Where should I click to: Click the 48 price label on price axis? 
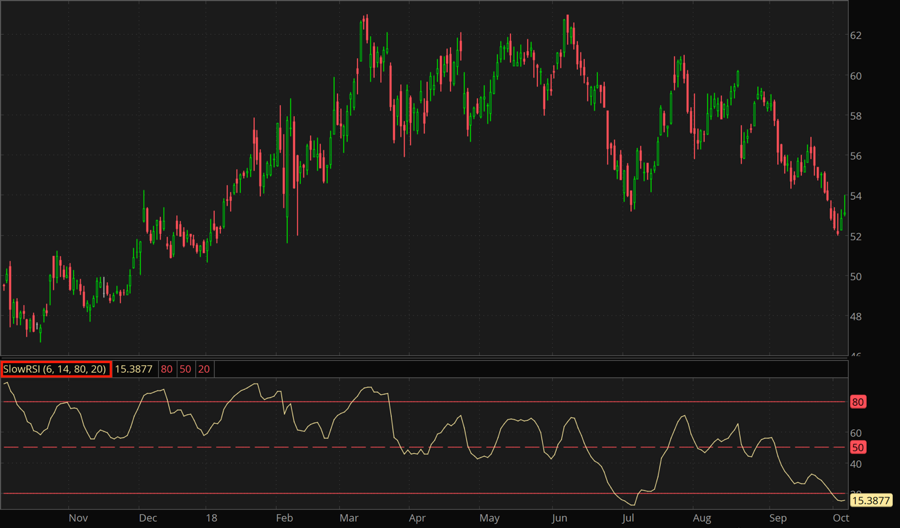pos(856,317)
